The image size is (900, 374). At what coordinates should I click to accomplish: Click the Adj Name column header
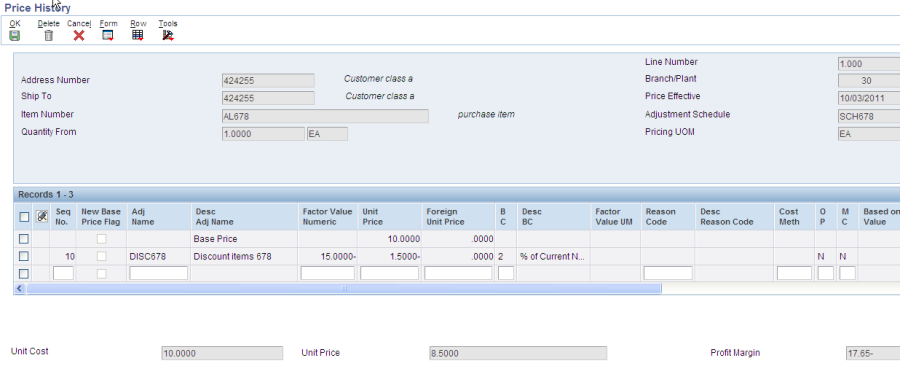(x=158, y=217)
